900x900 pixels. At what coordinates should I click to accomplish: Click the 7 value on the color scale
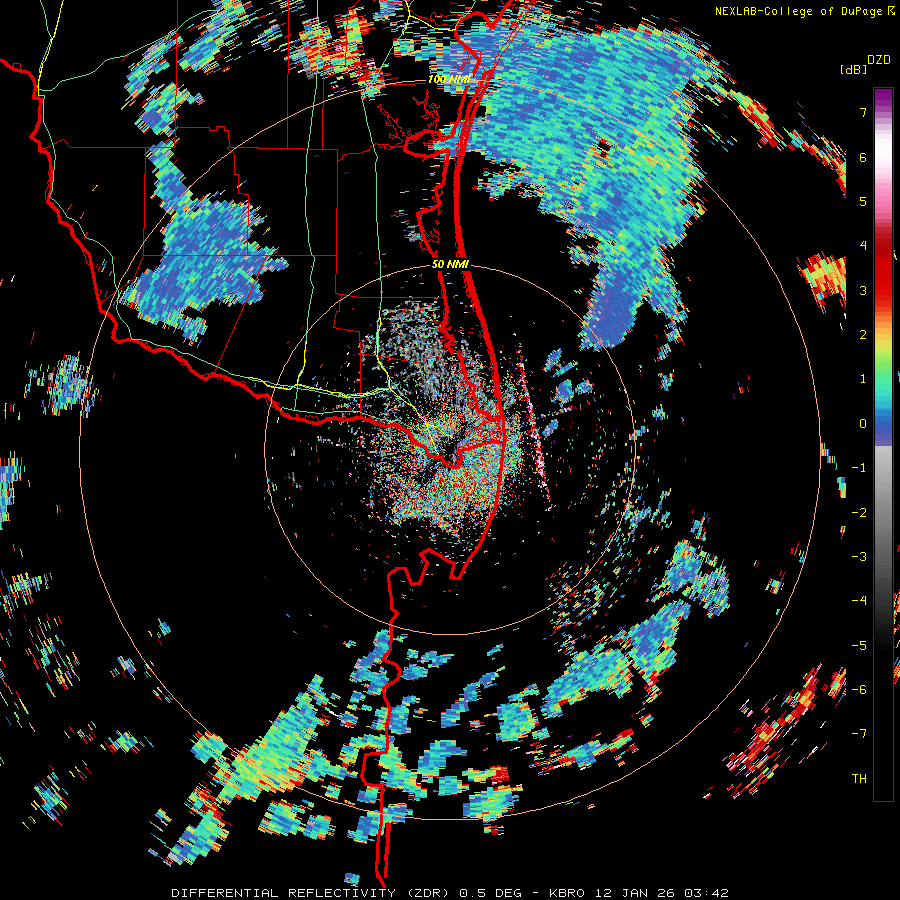(863, 112)
